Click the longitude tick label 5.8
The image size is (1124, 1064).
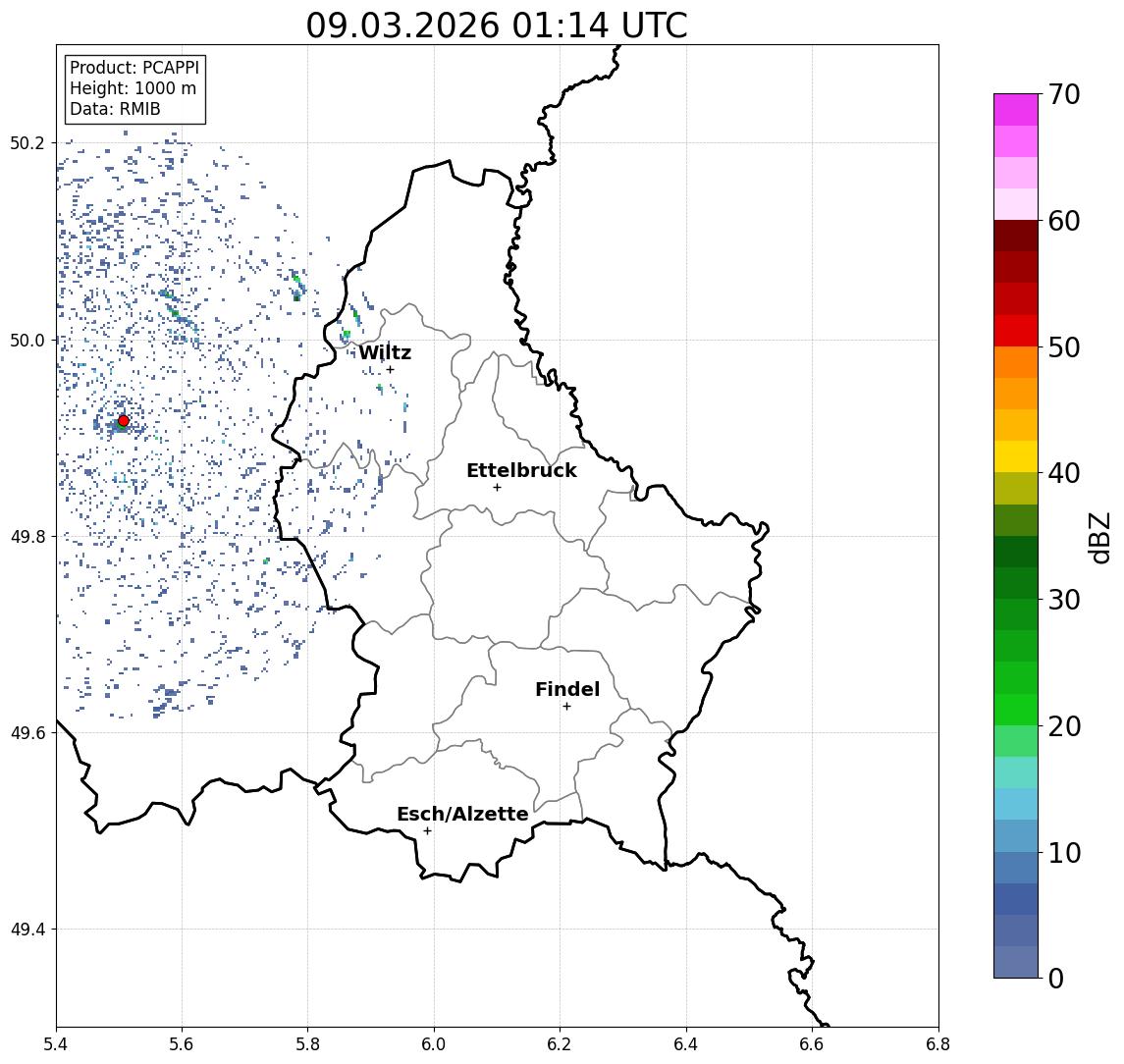tap(307, 1044)
